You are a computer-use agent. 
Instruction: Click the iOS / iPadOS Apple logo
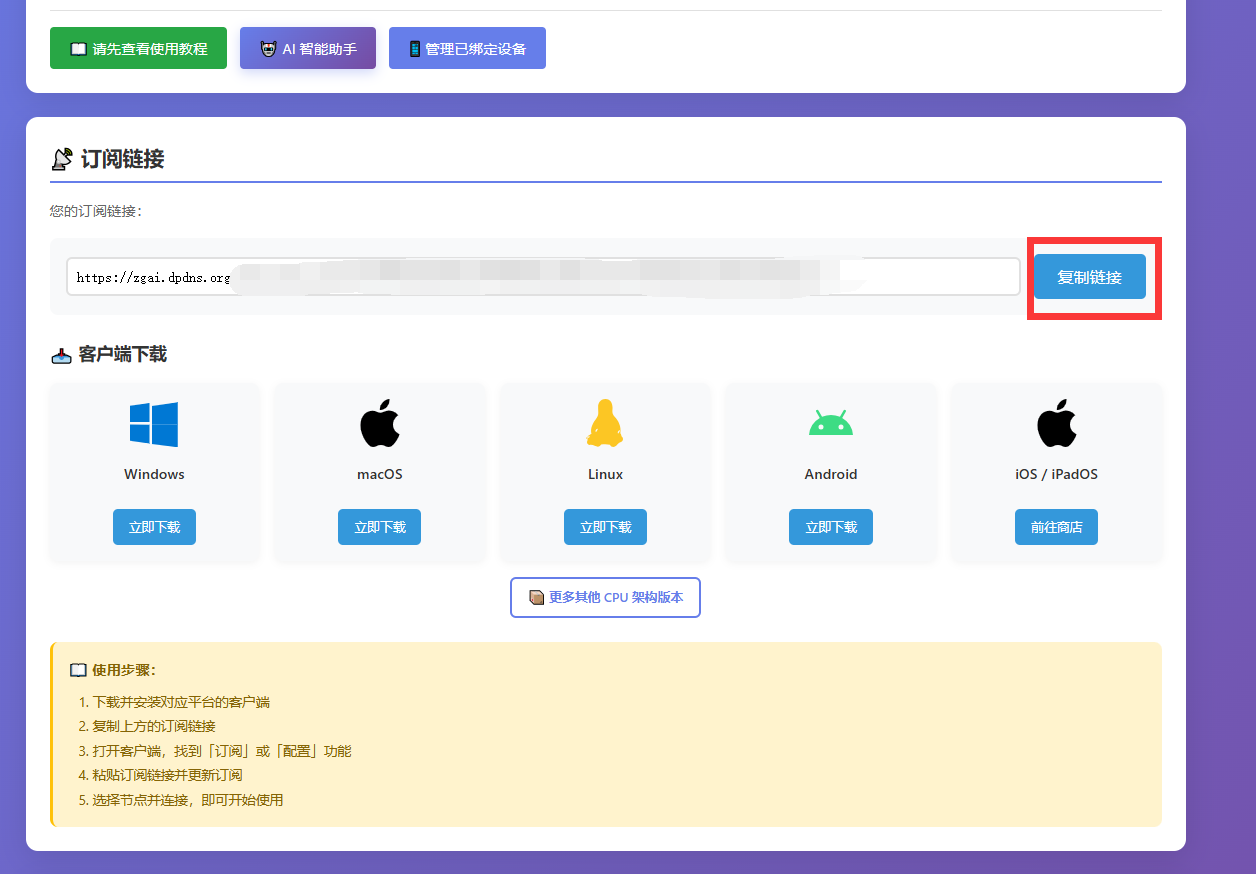(1056, 423)
